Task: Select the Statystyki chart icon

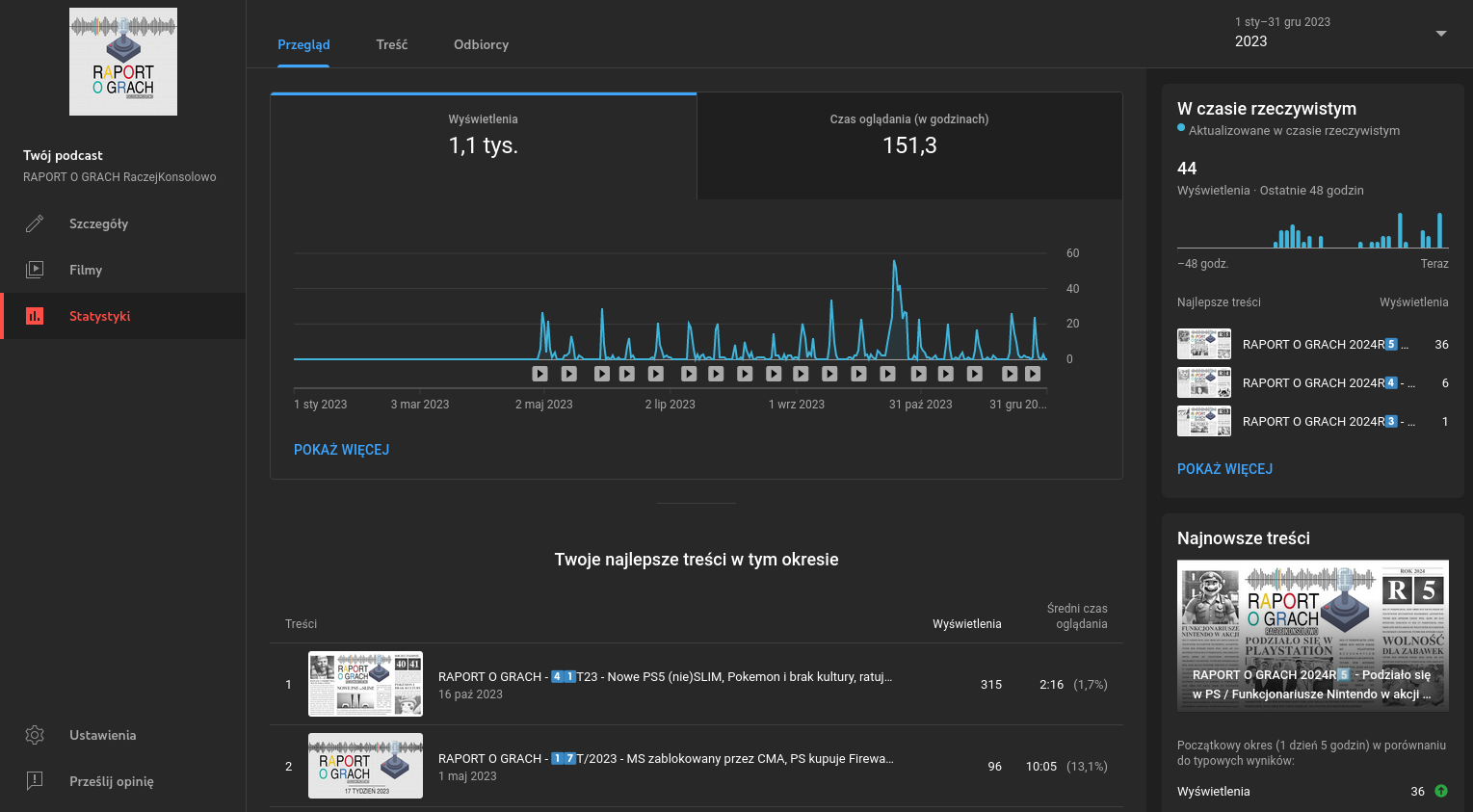Action: pyautogui.click(x=35, y=316)
